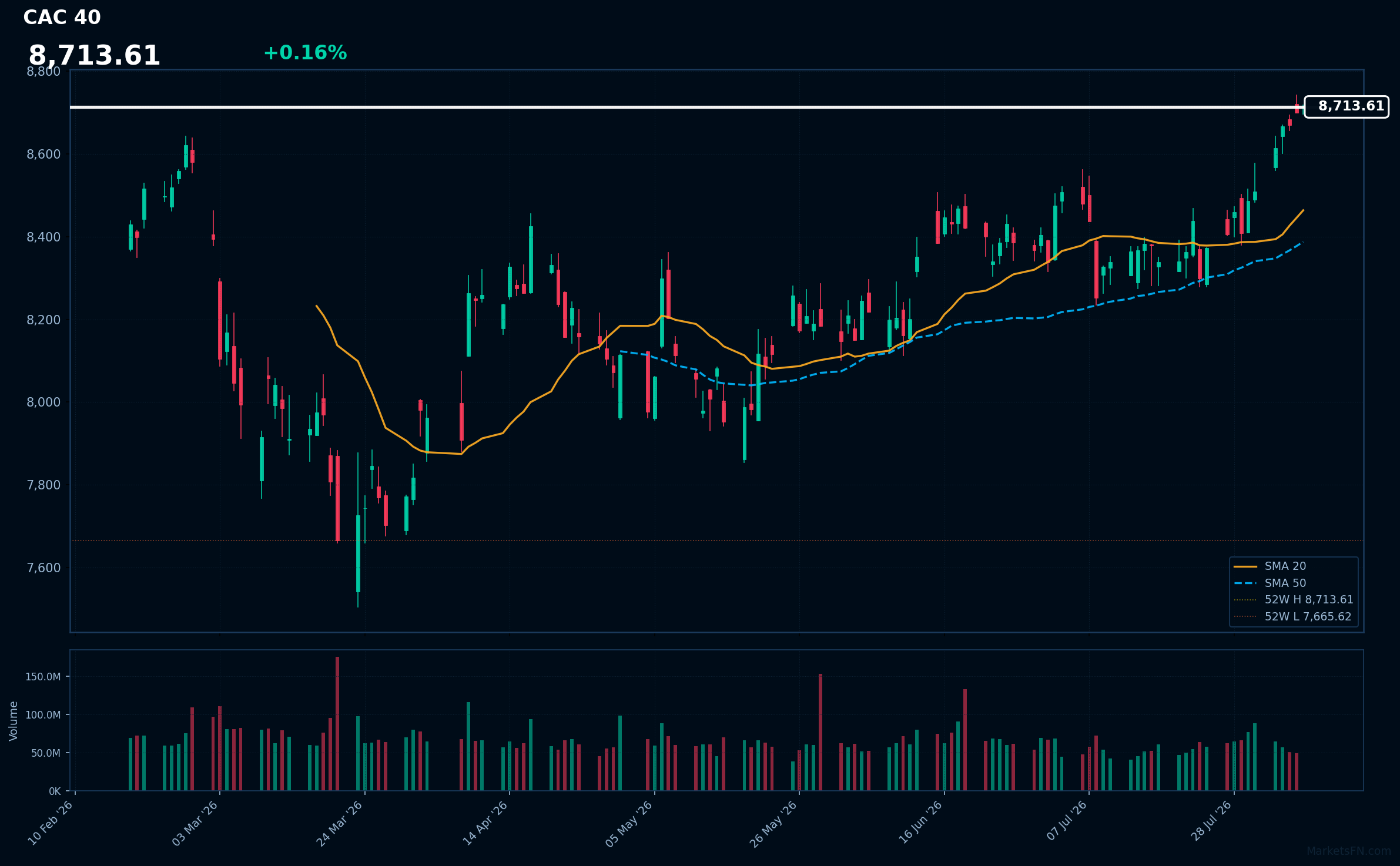Click the 7,800 price axis label
This screenshot has height=866, width=1400.
43,485
